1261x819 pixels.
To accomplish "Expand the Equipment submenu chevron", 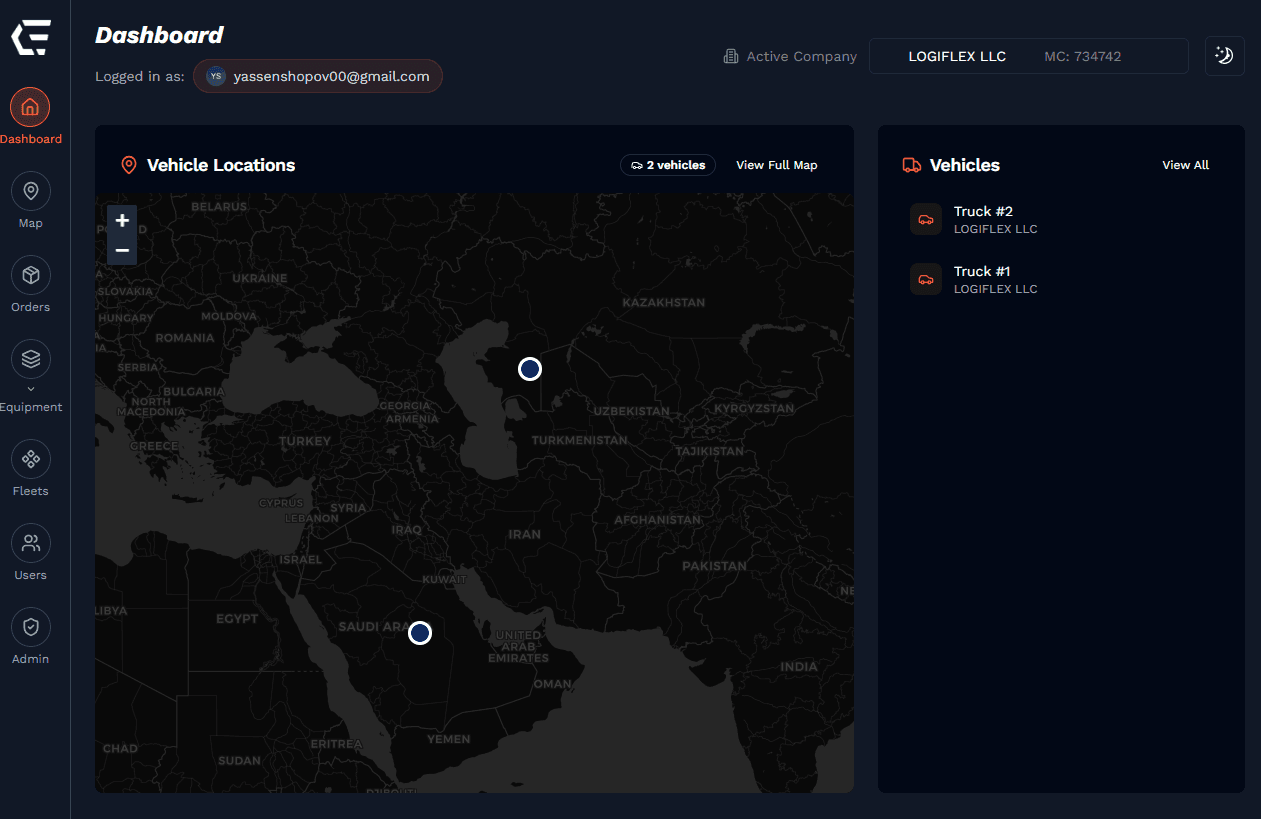I will coord(30,388).
